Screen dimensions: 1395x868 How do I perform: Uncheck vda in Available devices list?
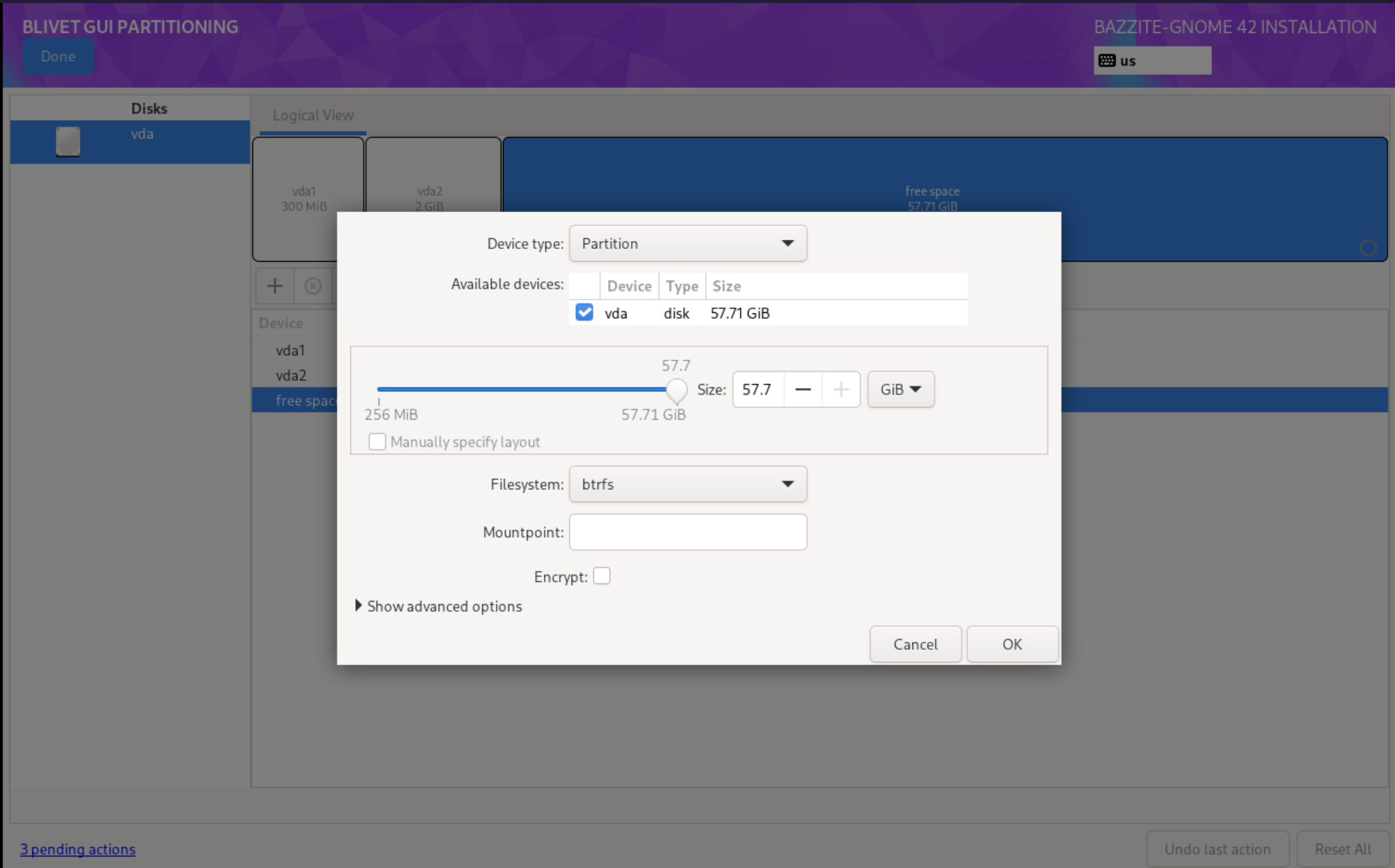(584, 312)
